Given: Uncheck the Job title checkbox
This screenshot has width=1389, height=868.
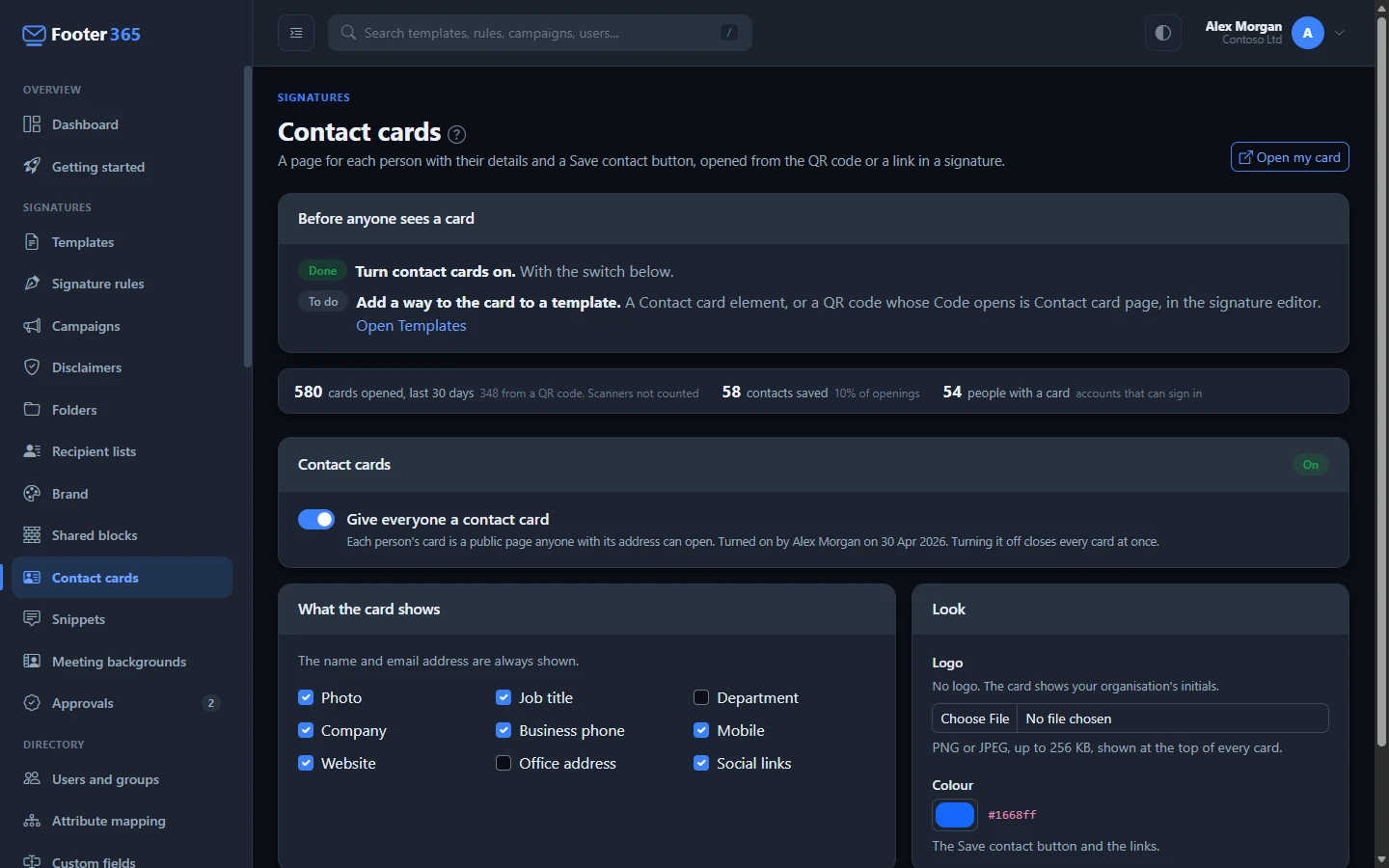Looking at the screenshot, I should click(x=504, y=697).
